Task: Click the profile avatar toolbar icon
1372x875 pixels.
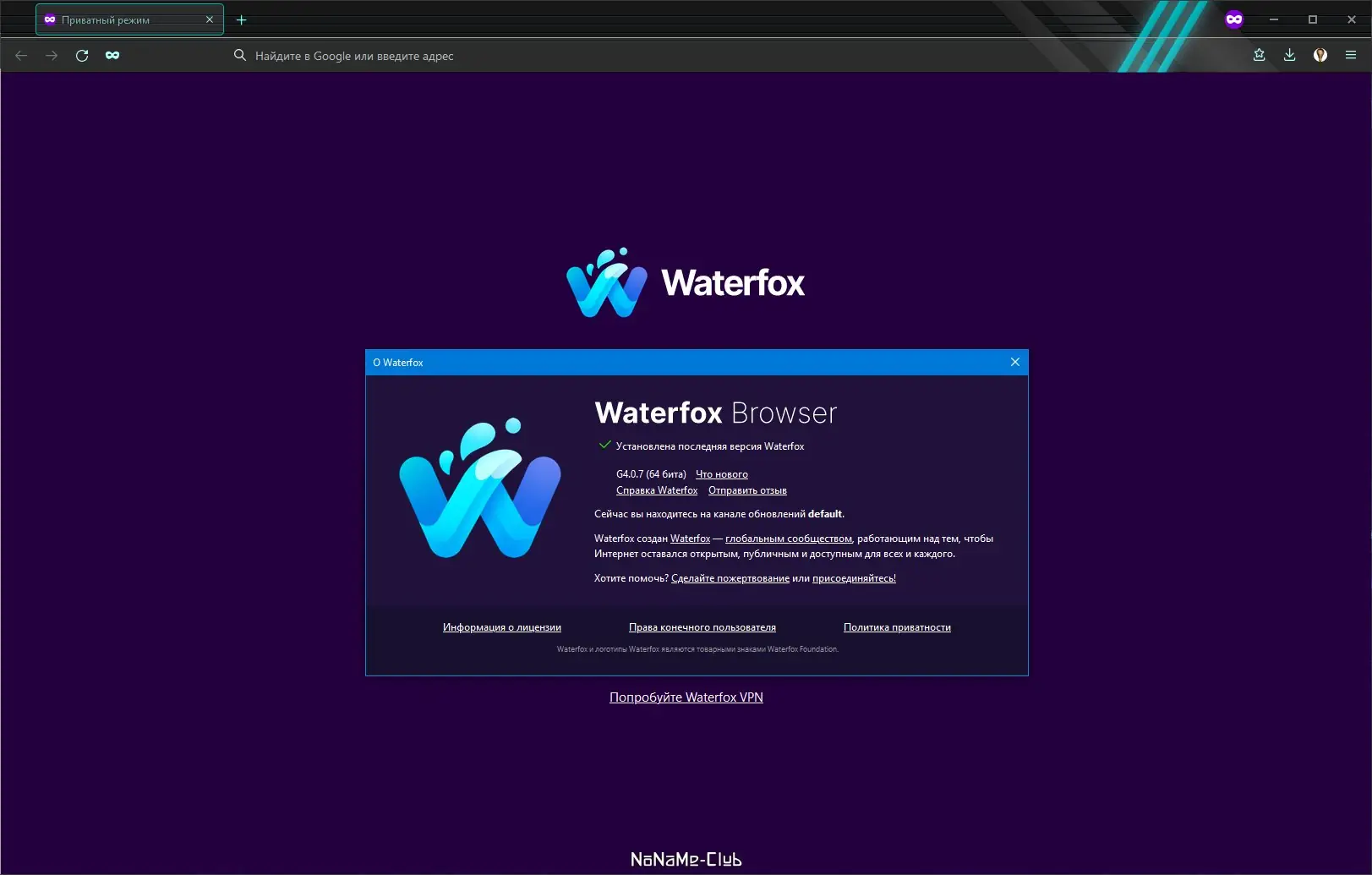Action: [x=1320, y=55]
